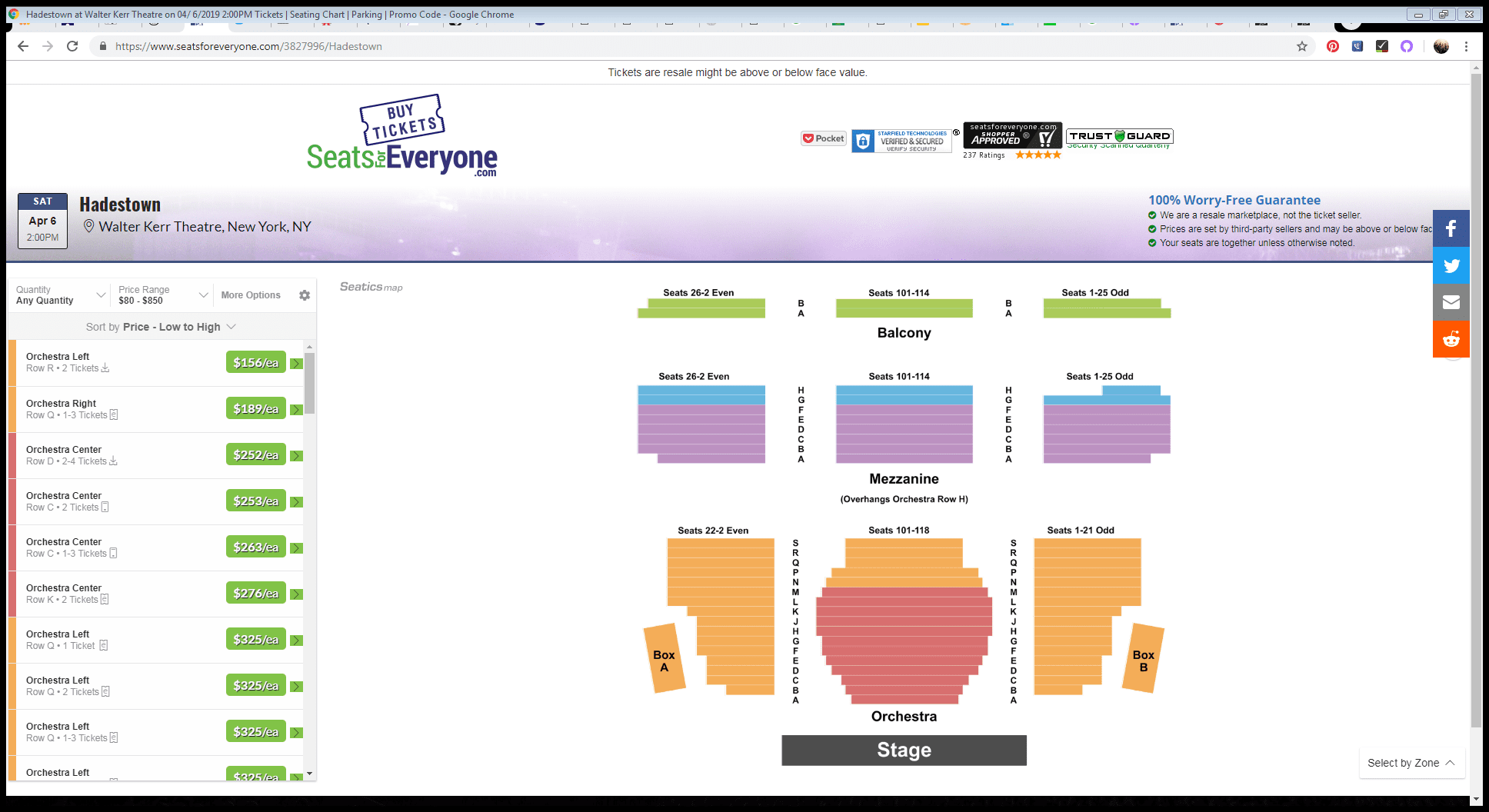Click Box A on the seating map
Screen dimensions: 1489x812
664,660
